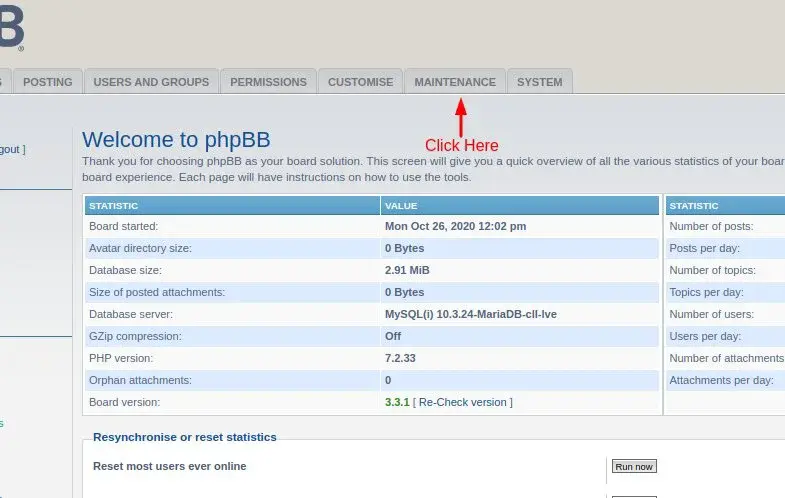Click the Attachments per day label
785x498 pixels.
click(x=721, y=380)
